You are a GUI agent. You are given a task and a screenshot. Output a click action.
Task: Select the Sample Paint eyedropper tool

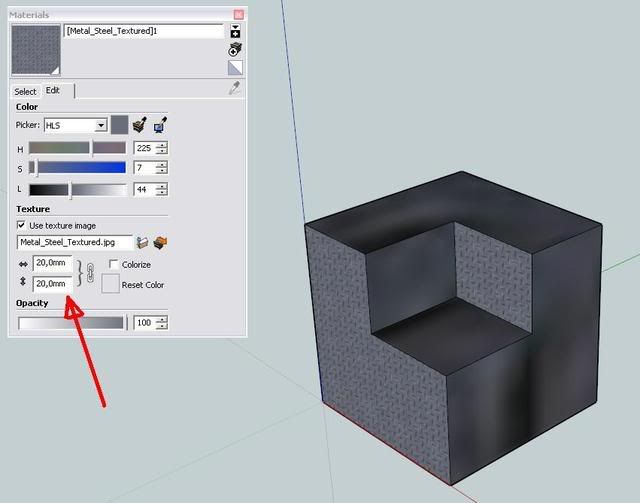click(x=235, y=89)
